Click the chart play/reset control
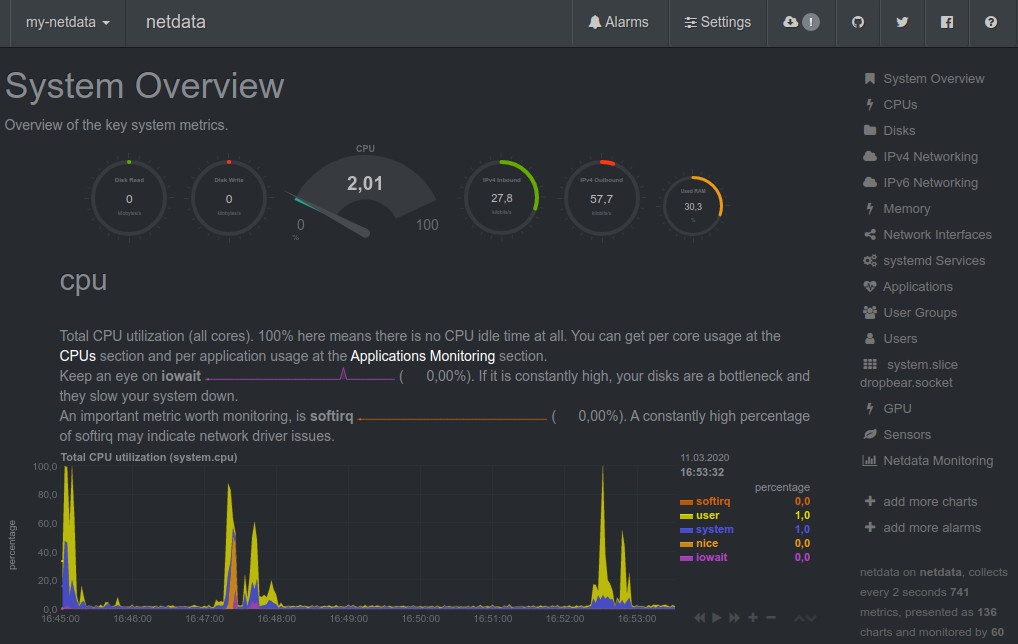Screen dimensions: 1018x644 pyautogui.click(x=717, y=617)
